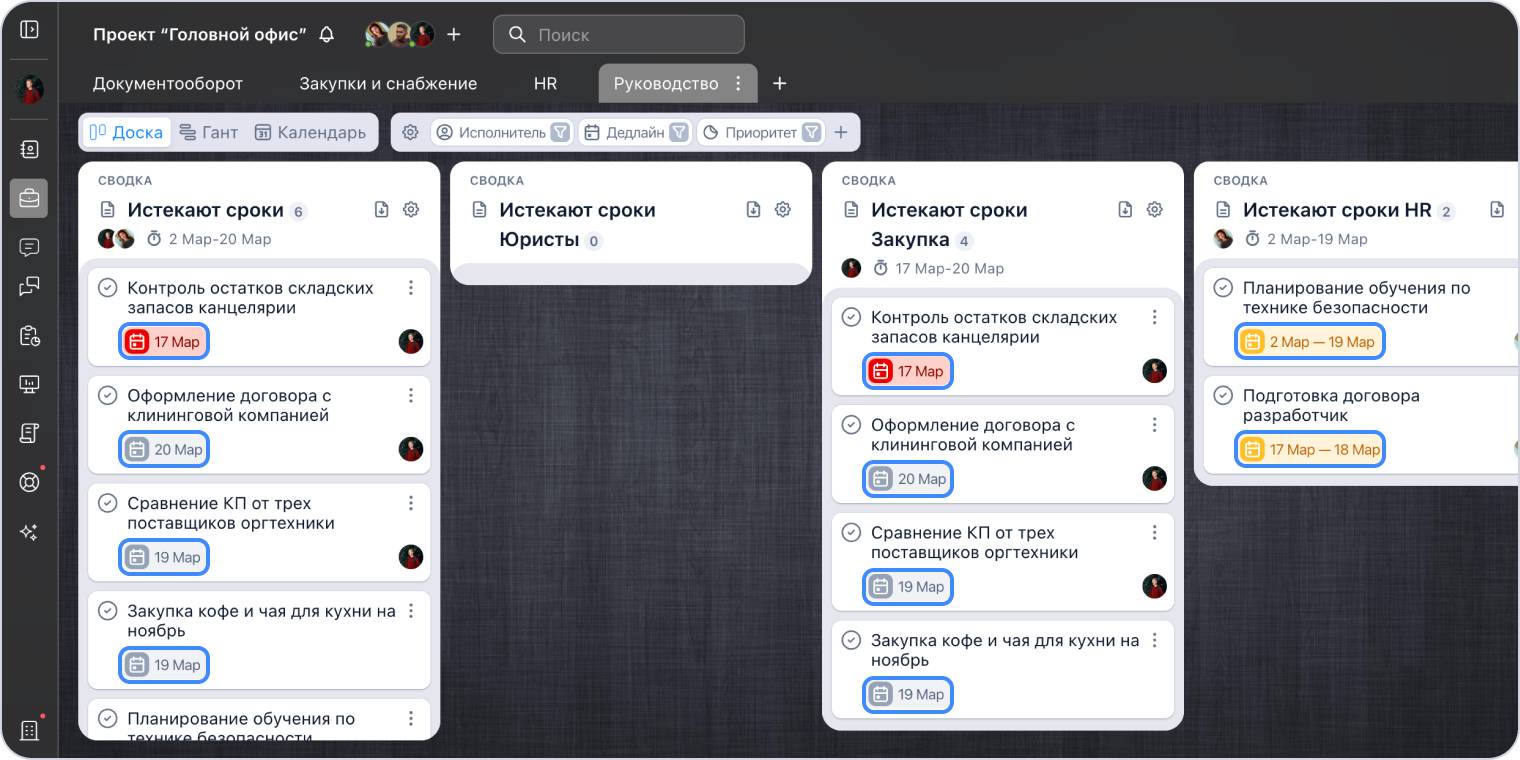Open the briefcase projects icon in sidebar

point(29,198)
